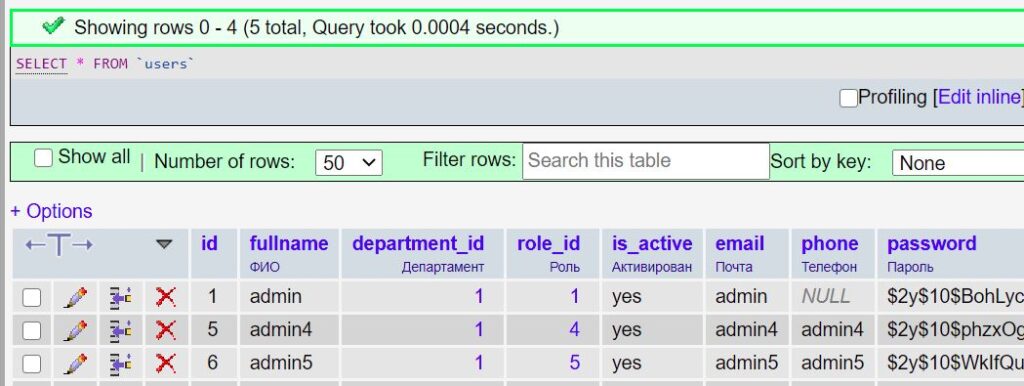Open department_id link 1 in admin row
Viewport: 1024px width, 386px height.
[479, 297]
